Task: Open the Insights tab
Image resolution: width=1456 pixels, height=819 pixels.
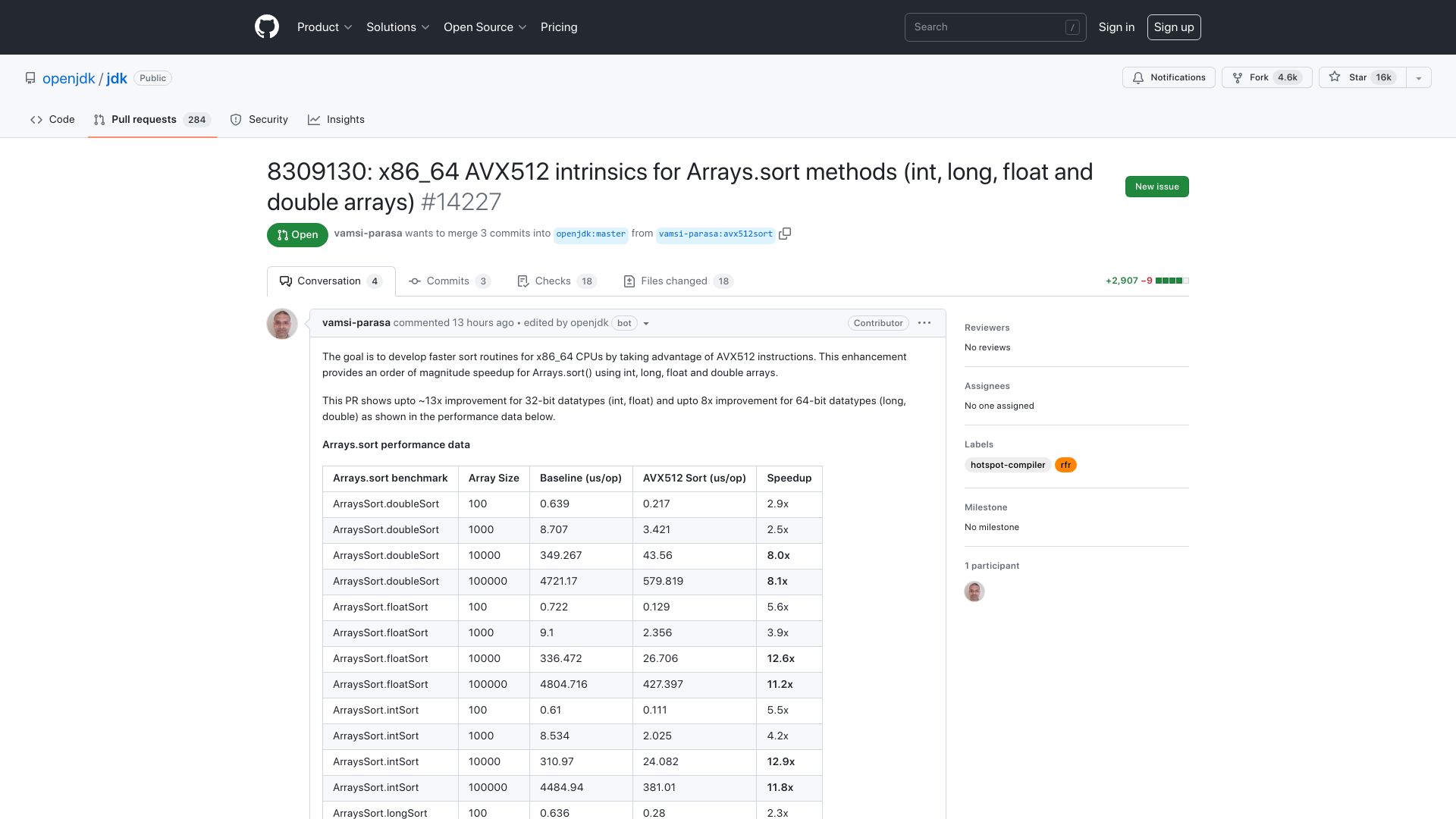Action: pos(336,120)
